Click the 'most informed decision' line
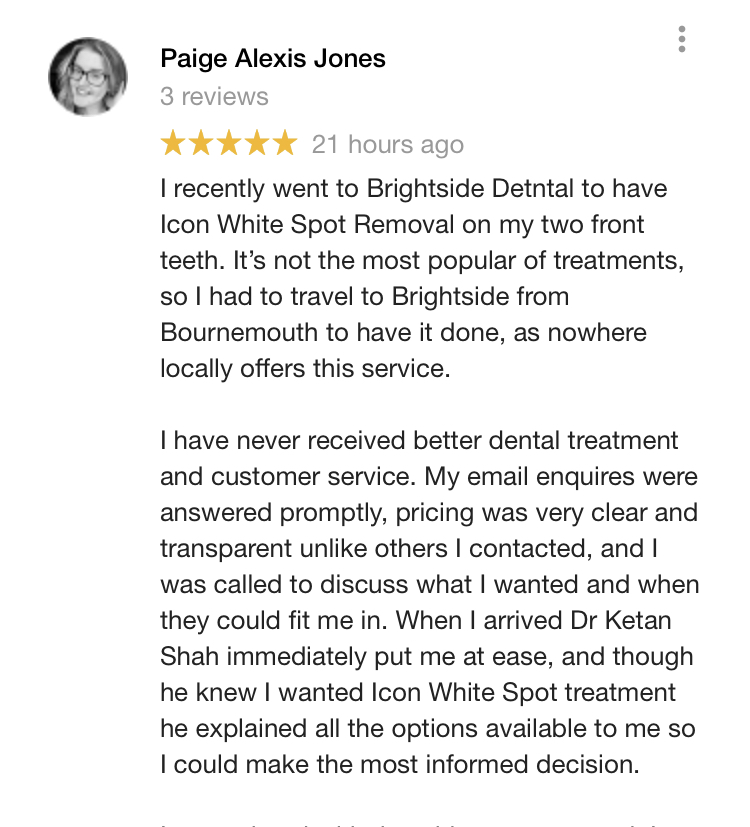The width and height of the screenshot is (750, 827). click(x=400, y=765)
